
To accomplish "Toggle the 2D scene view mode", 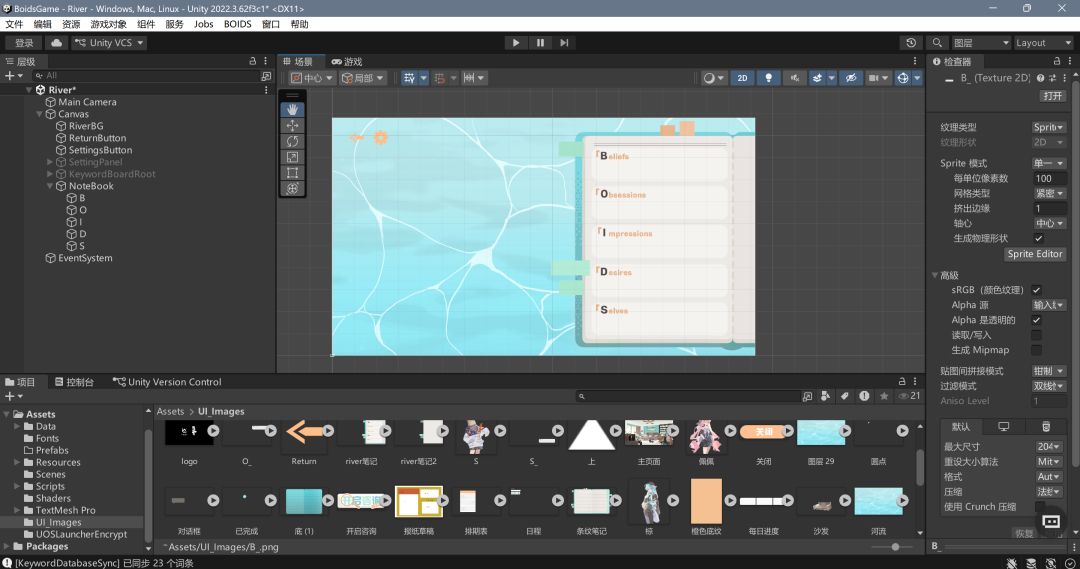I will click(742, 78).
